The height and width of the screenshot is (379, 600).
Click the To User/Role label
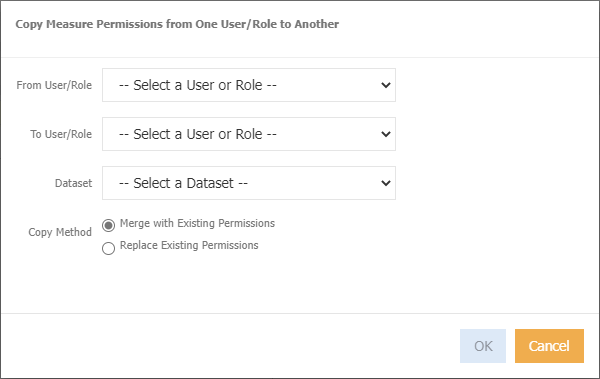61,134
